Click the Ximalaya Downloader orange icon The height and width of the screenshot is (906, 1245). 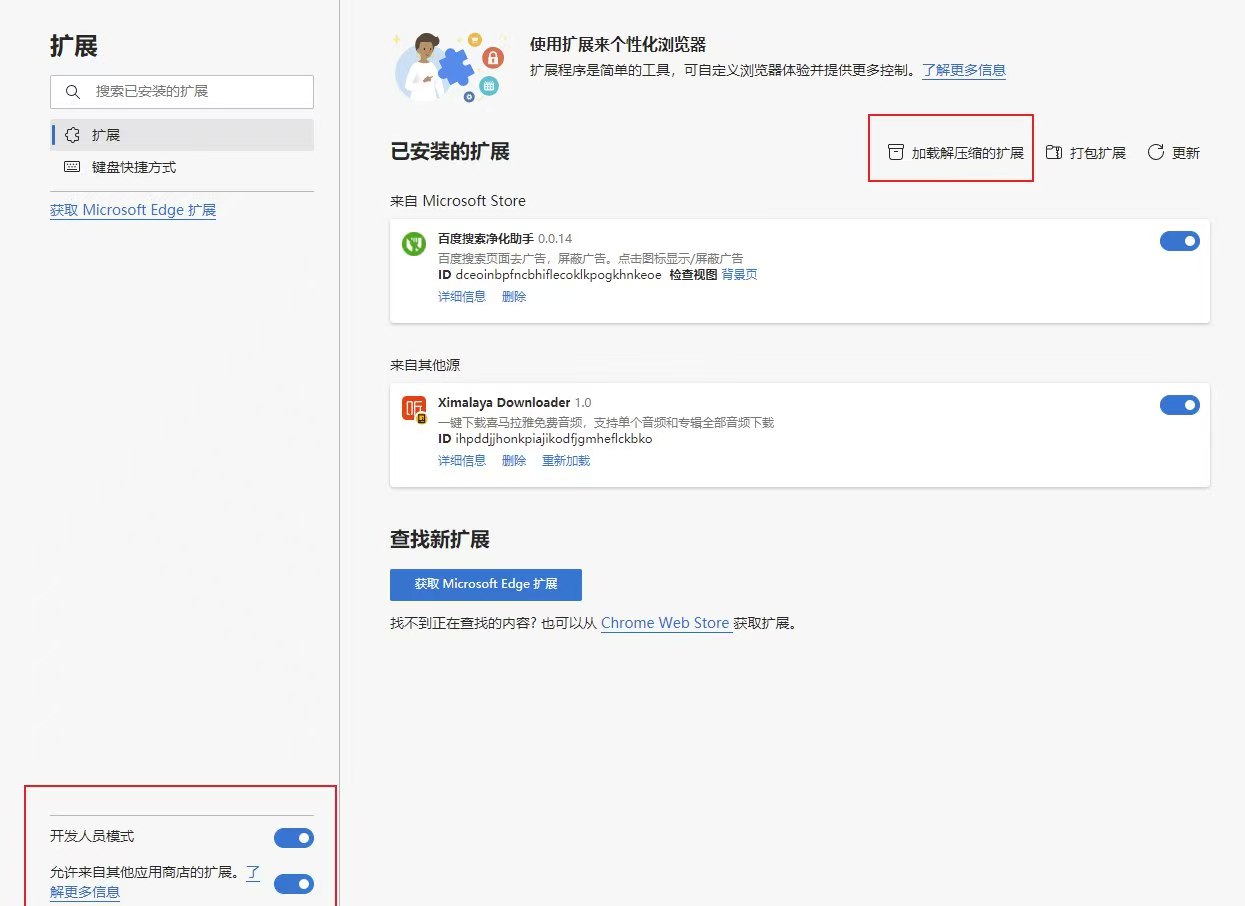414,409
